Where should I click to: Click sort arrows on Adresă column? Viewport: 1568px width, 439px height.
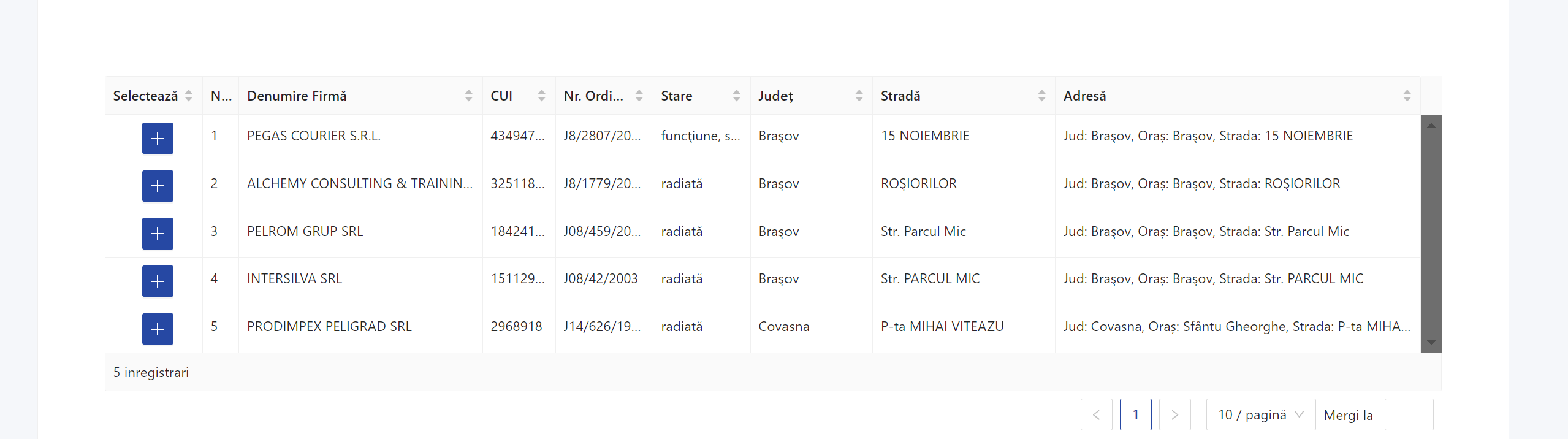1407,96
